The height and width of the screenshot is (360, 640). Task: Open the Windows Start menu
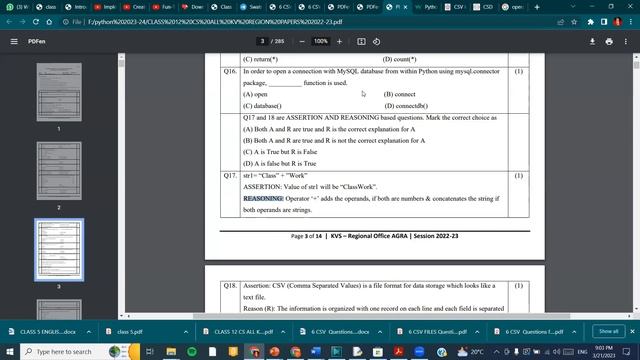[9, 351]
